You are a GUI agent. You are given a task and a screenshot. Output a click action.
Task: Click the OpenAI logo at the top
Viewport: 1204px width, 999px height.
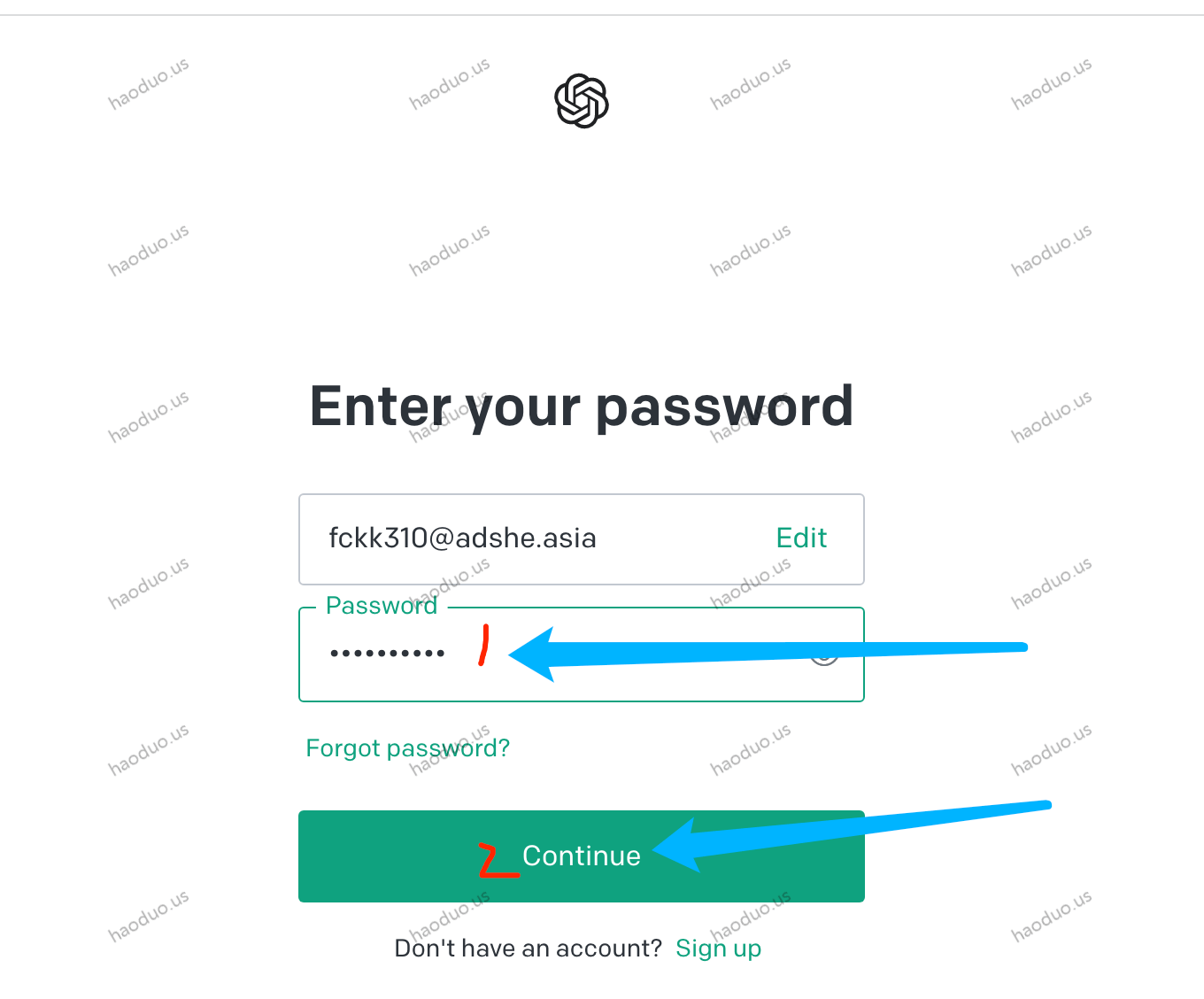coord(582,101)
